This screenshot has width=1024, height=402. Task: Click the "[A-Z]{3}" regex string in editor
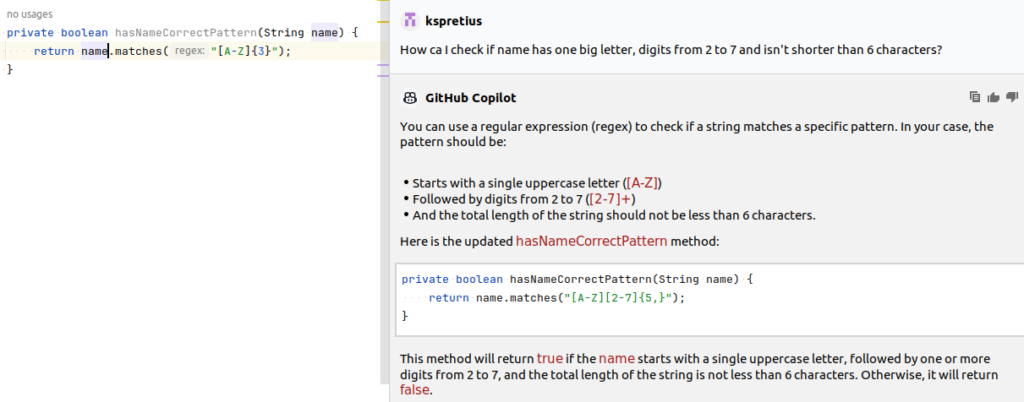[246, 51]
